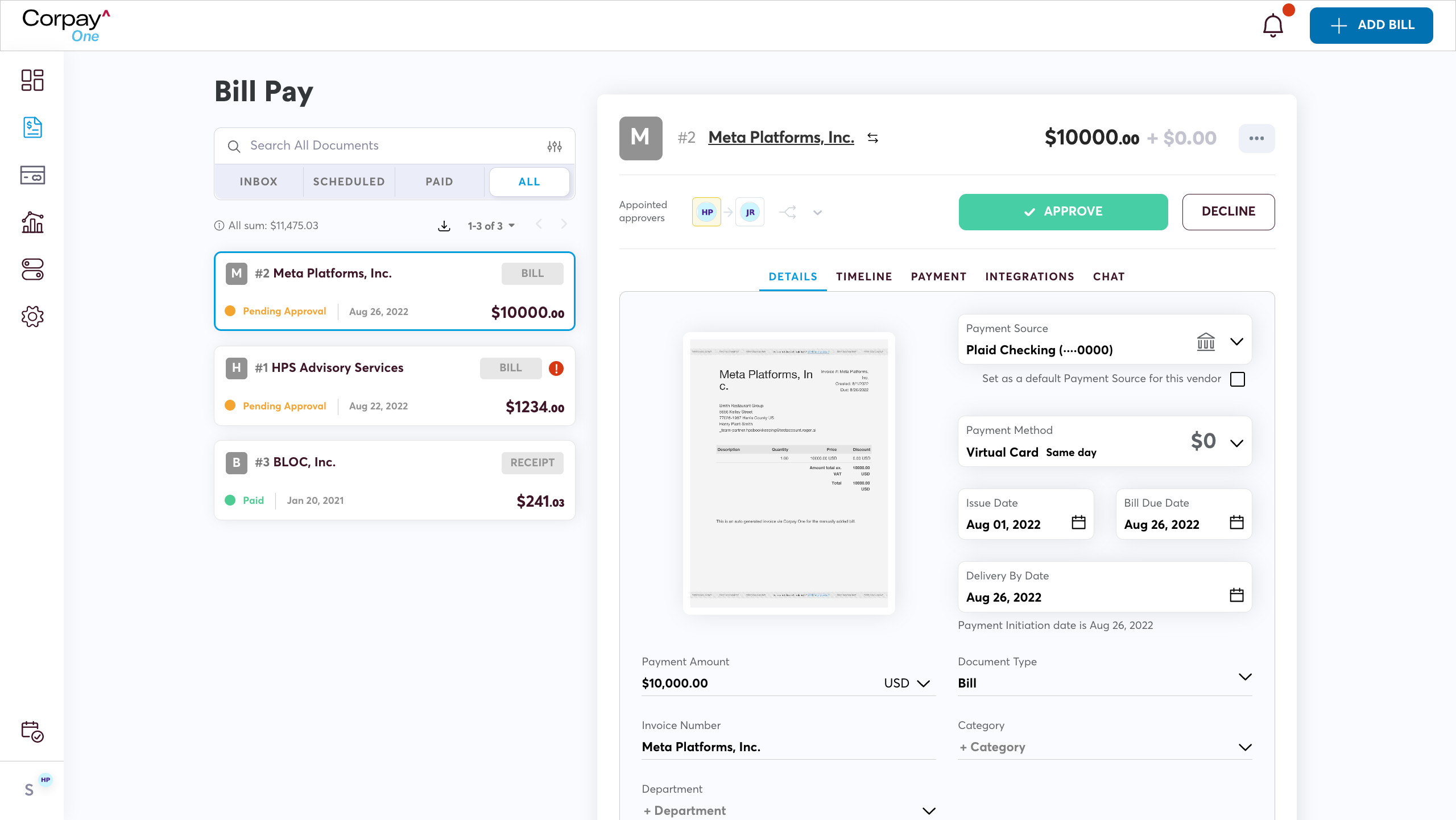Viewport: 1456px width, 820px height.
Task: Switch to the SCHEDULED tab
Action: 349,182
